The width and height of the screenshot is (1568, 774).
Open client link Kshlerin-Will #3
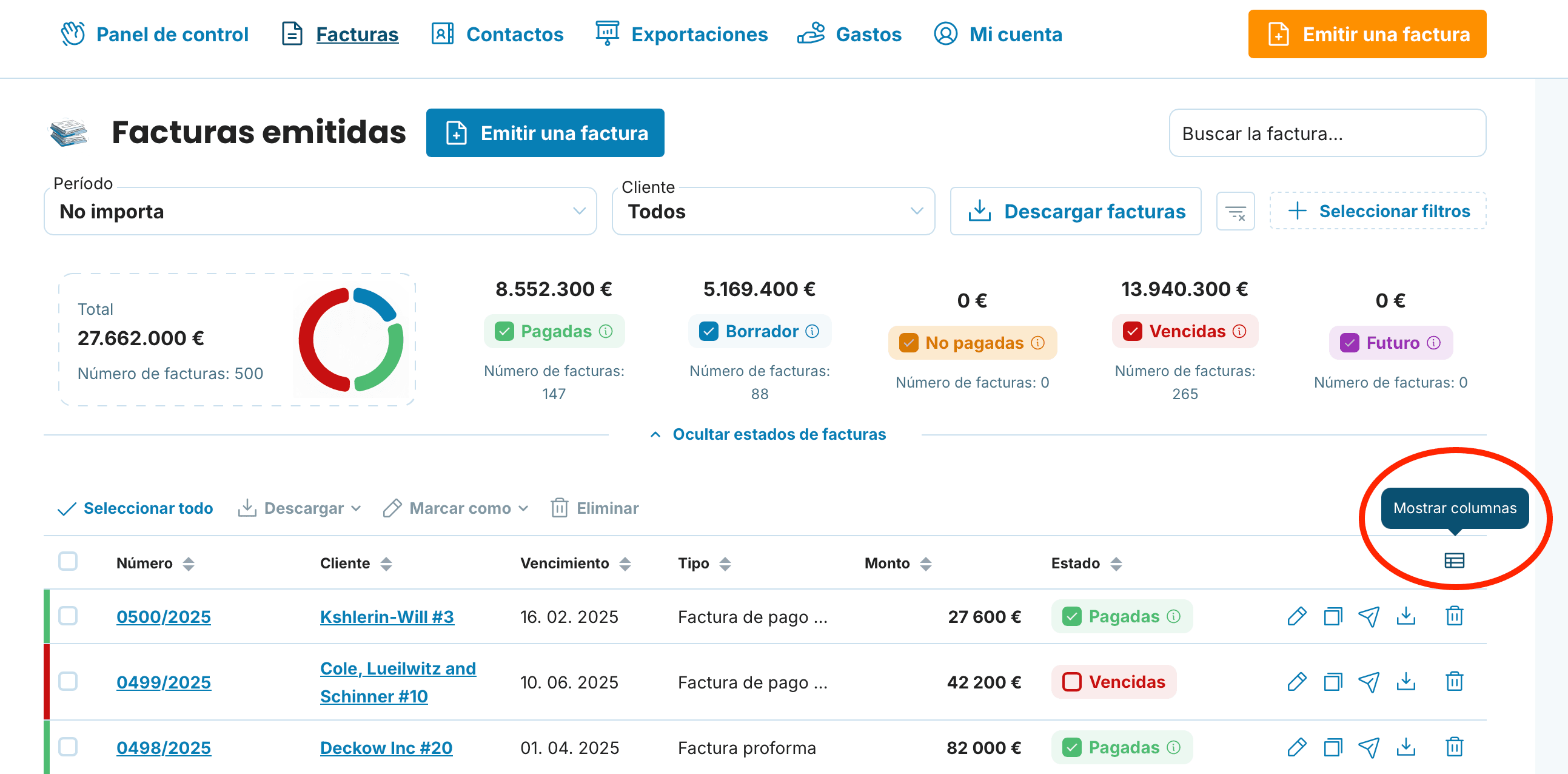click(387, 616)
